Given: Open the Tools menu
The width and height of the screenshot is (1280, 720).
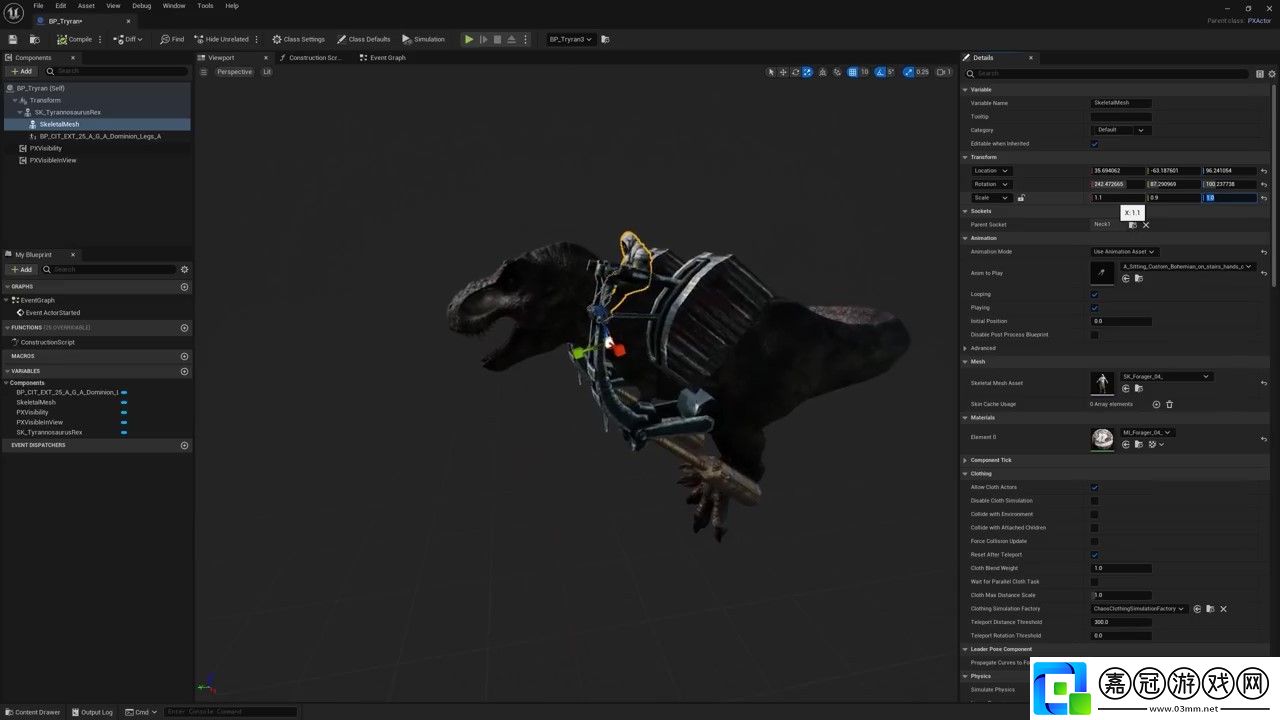Looking at the screenshot, I should tap(205, 6).
